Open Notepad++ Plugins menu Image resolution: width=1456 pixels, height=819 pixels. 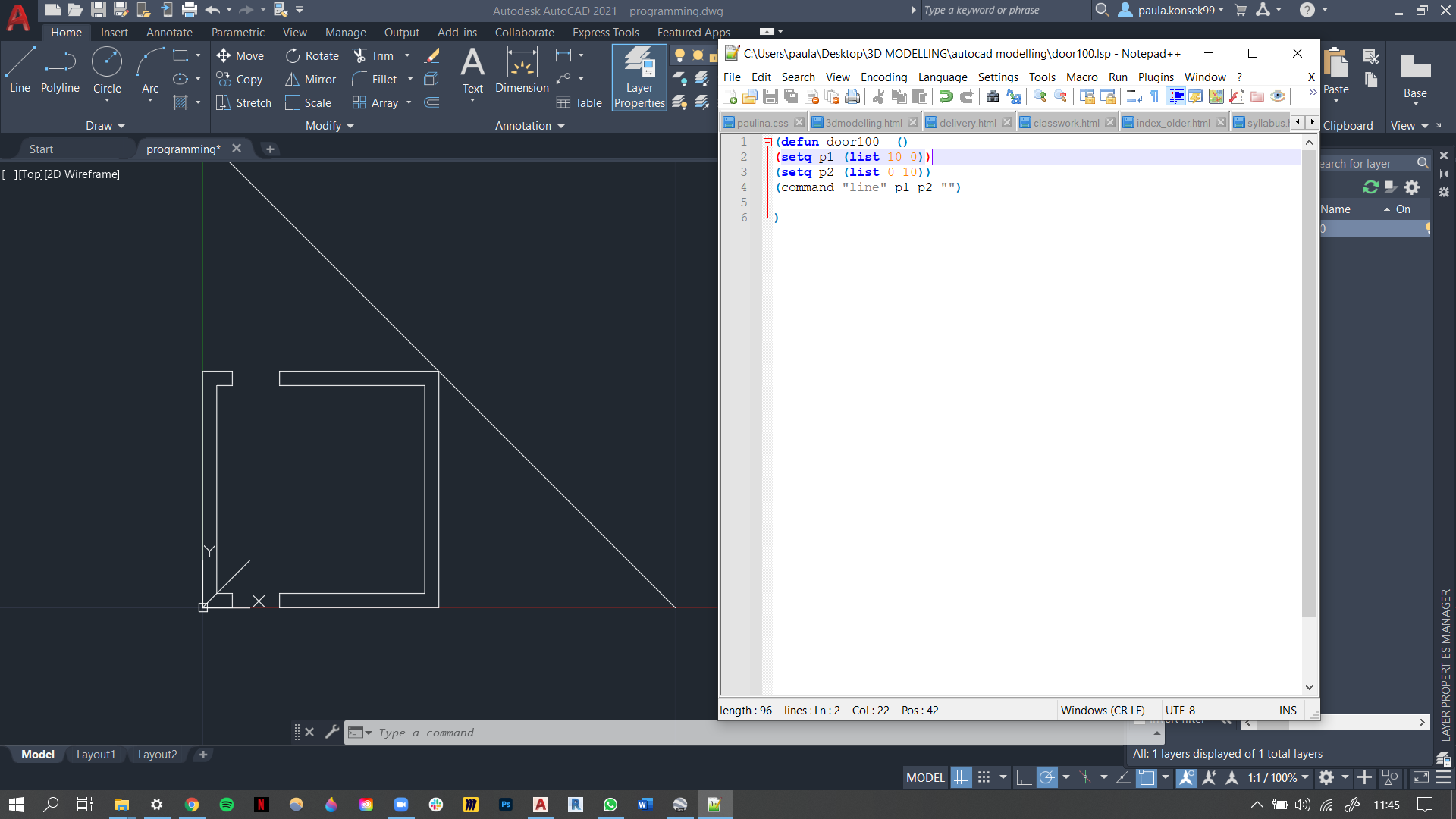(1156, 77)
